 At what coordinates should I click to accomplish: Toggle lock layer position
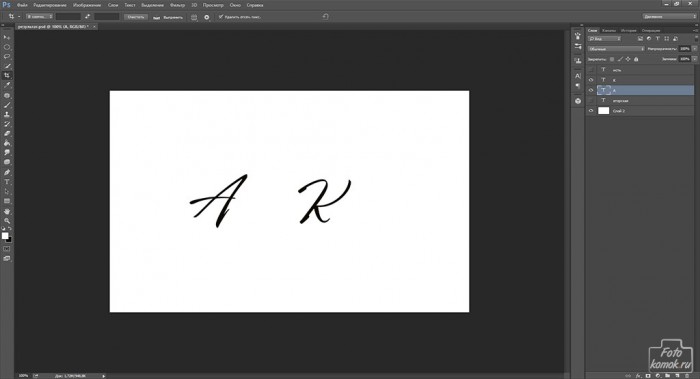click(628, 59)
